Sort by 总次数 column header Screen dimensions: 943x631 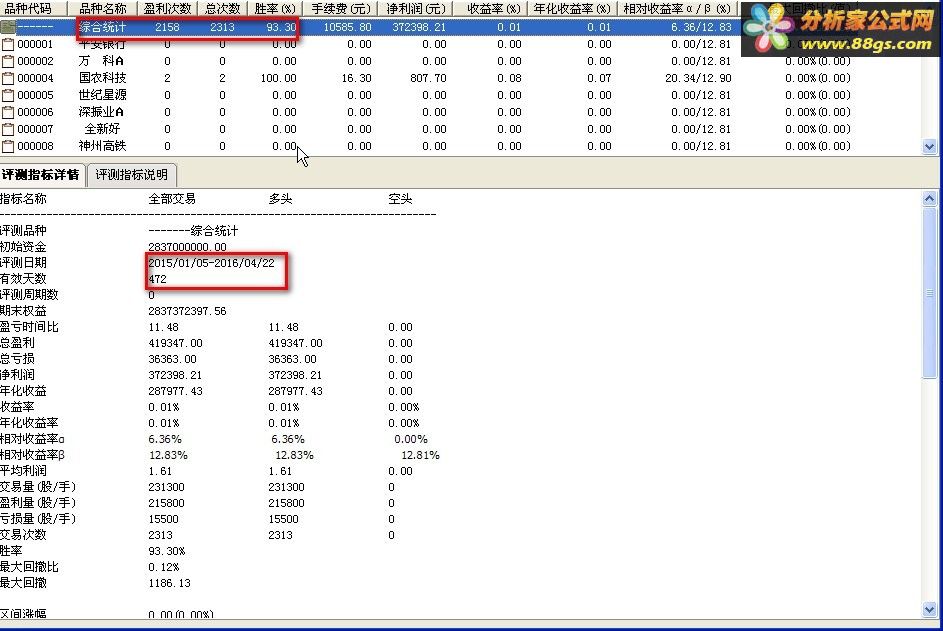tap(222, 8)
